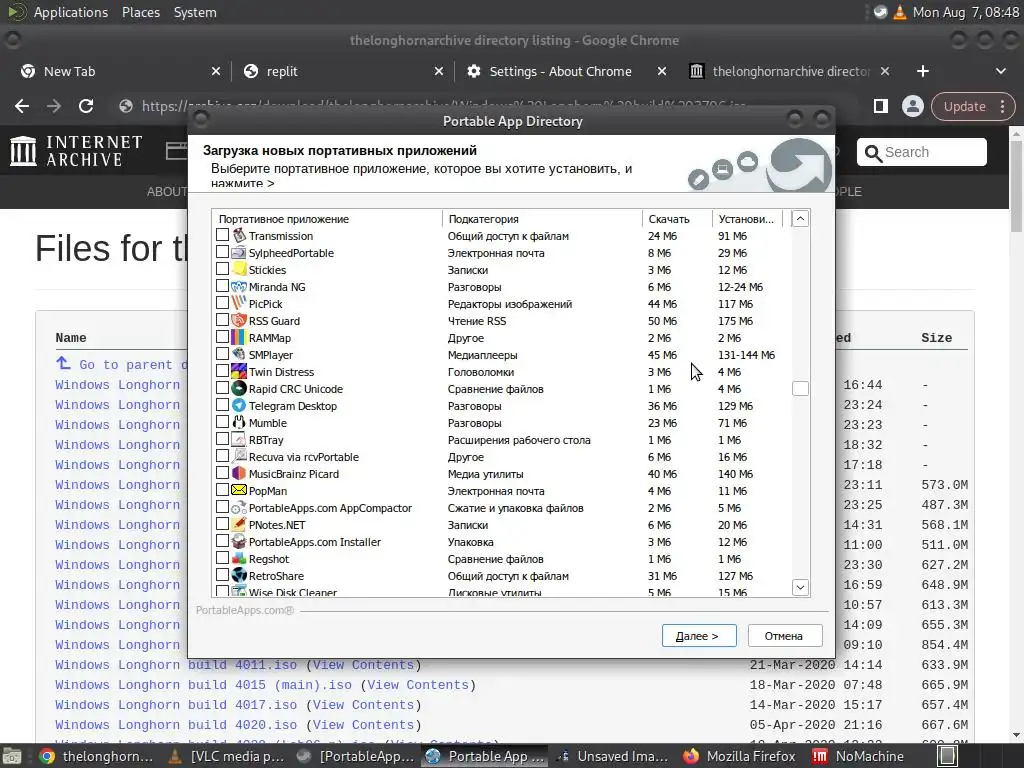This screenshot has width=1024, height=768.
Task: Check the Mumble checkbox
Action: [x=222, y=422]
